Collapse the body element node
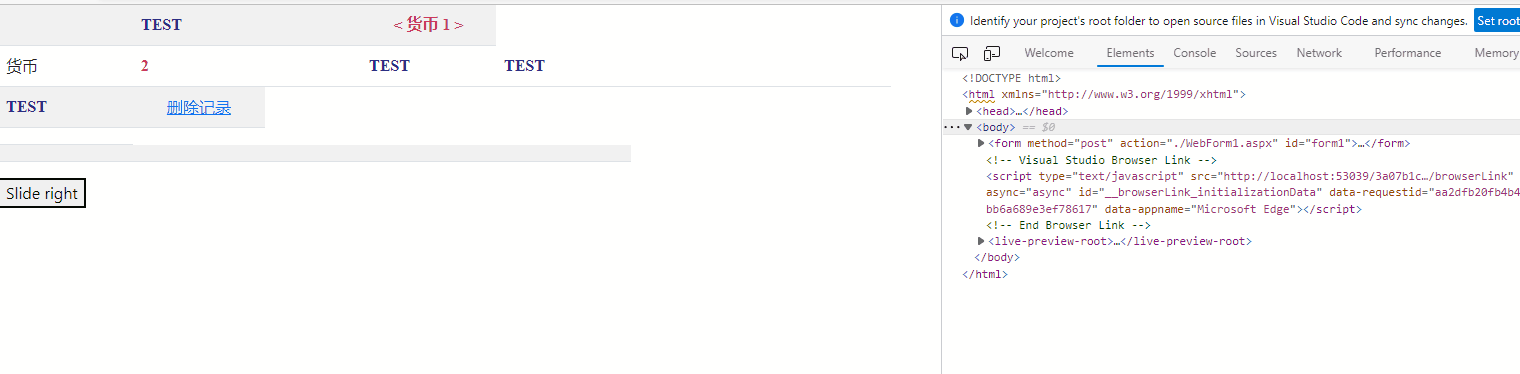Viewport: 1520px width, 374px height. 968,127
